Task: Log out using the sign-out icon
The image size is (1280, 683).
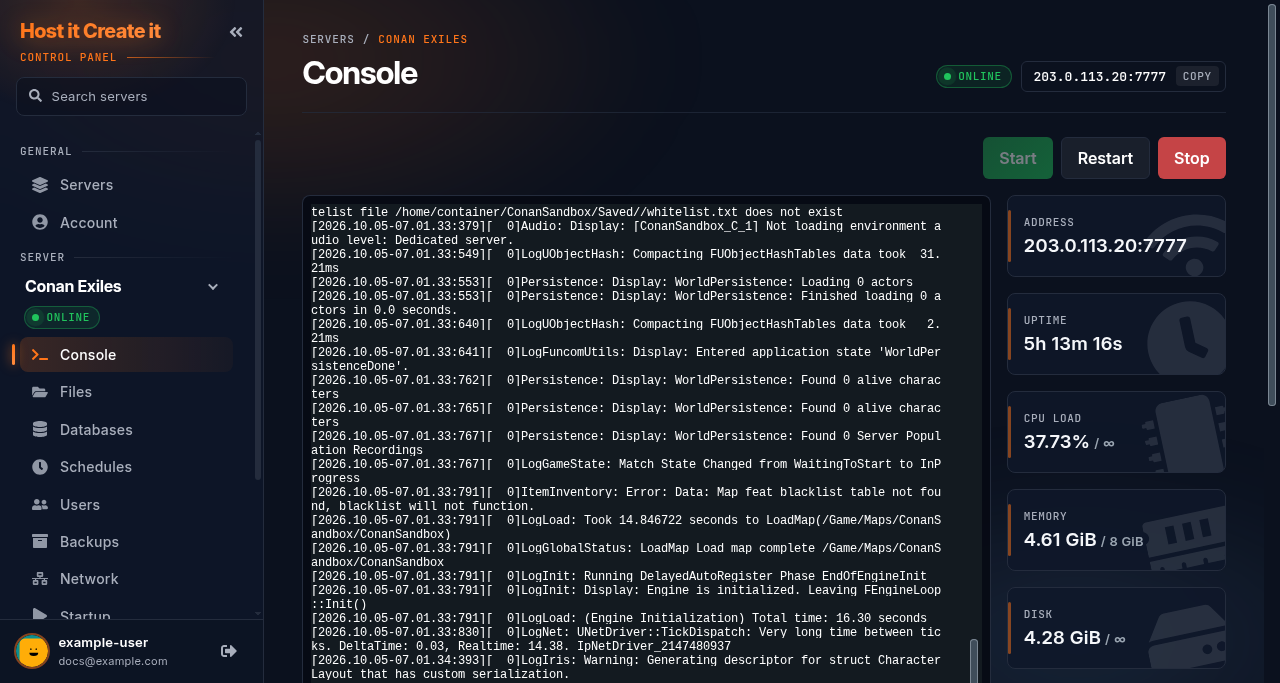Action: pyautogui.click(x=229, y=651)
